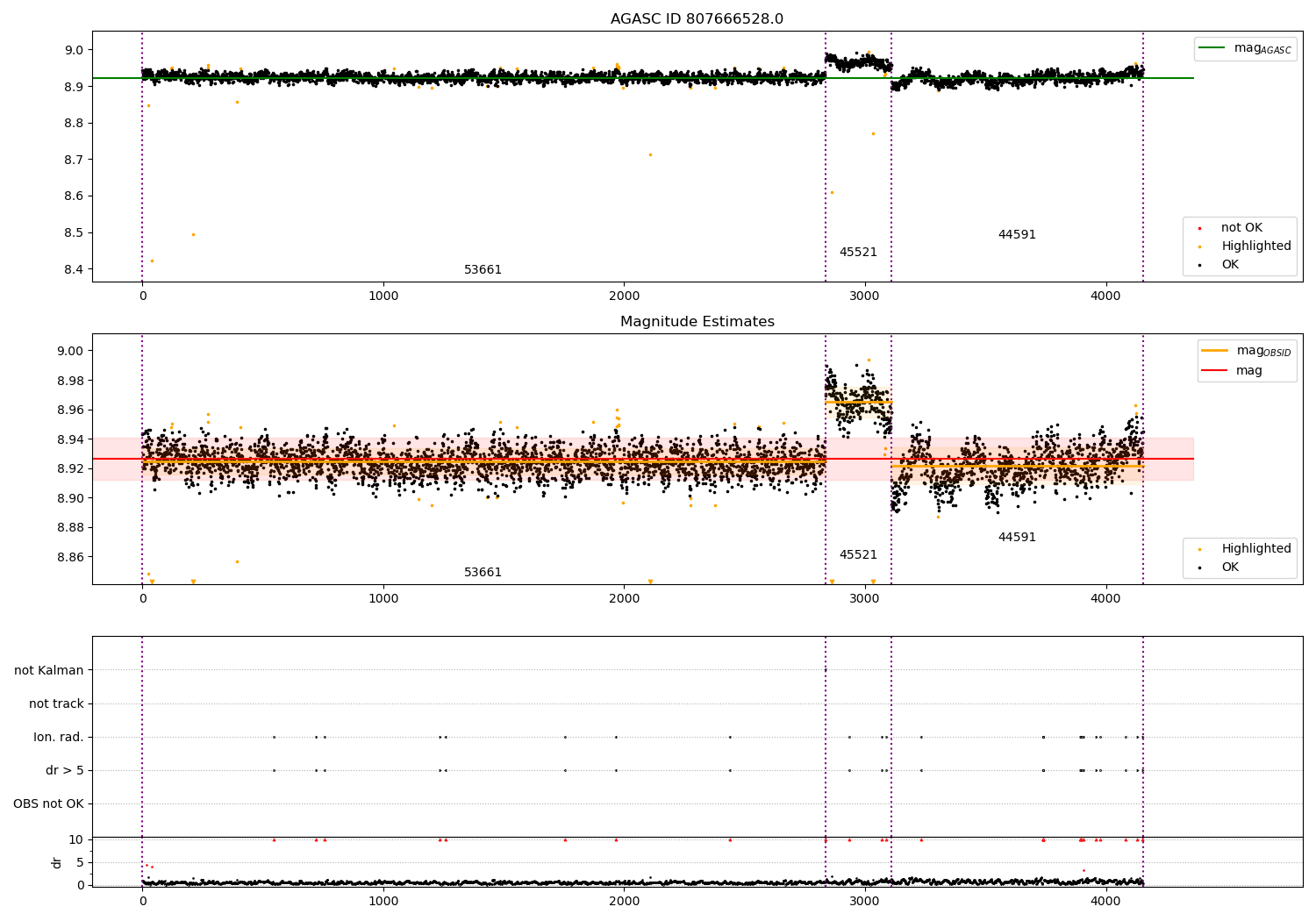Click the 8.7 y-axis tick label
The height and width of the screenshot is (921, 1316).
pos(75,160)
